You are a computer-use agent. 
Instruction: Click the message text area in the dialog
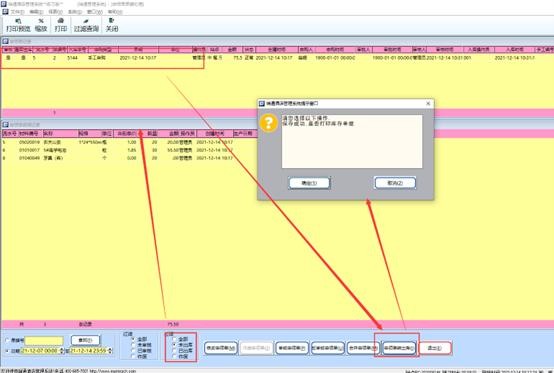click(x=352, y=141)
